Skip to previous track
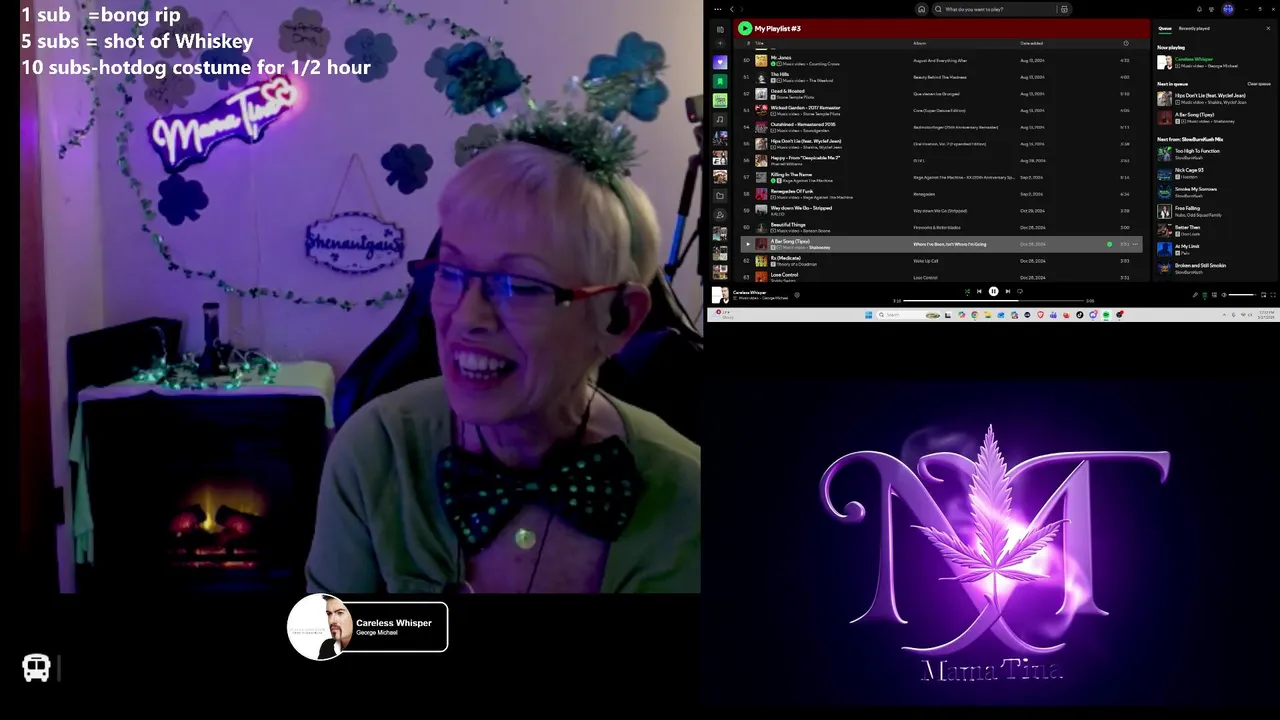 [x=979, y=291]
